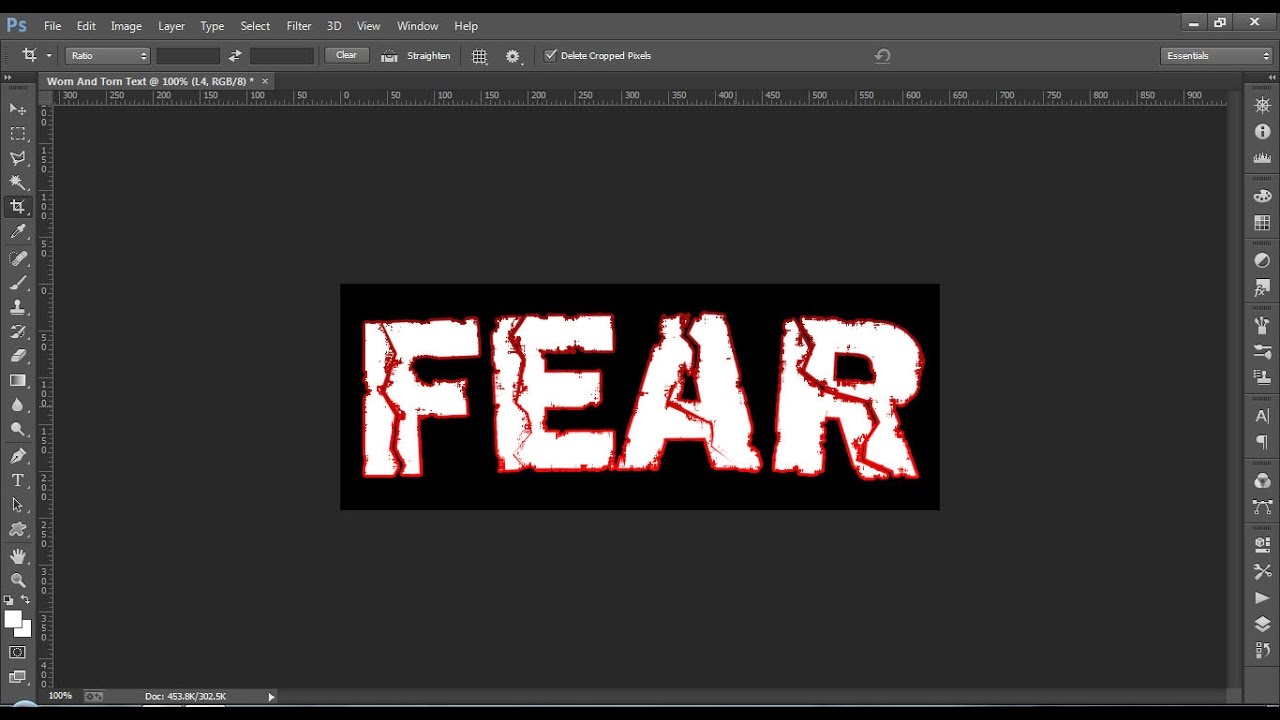Viewport: 1280px width, 720px height.
Task: Click the Straighten button
Action: (417, 56)
